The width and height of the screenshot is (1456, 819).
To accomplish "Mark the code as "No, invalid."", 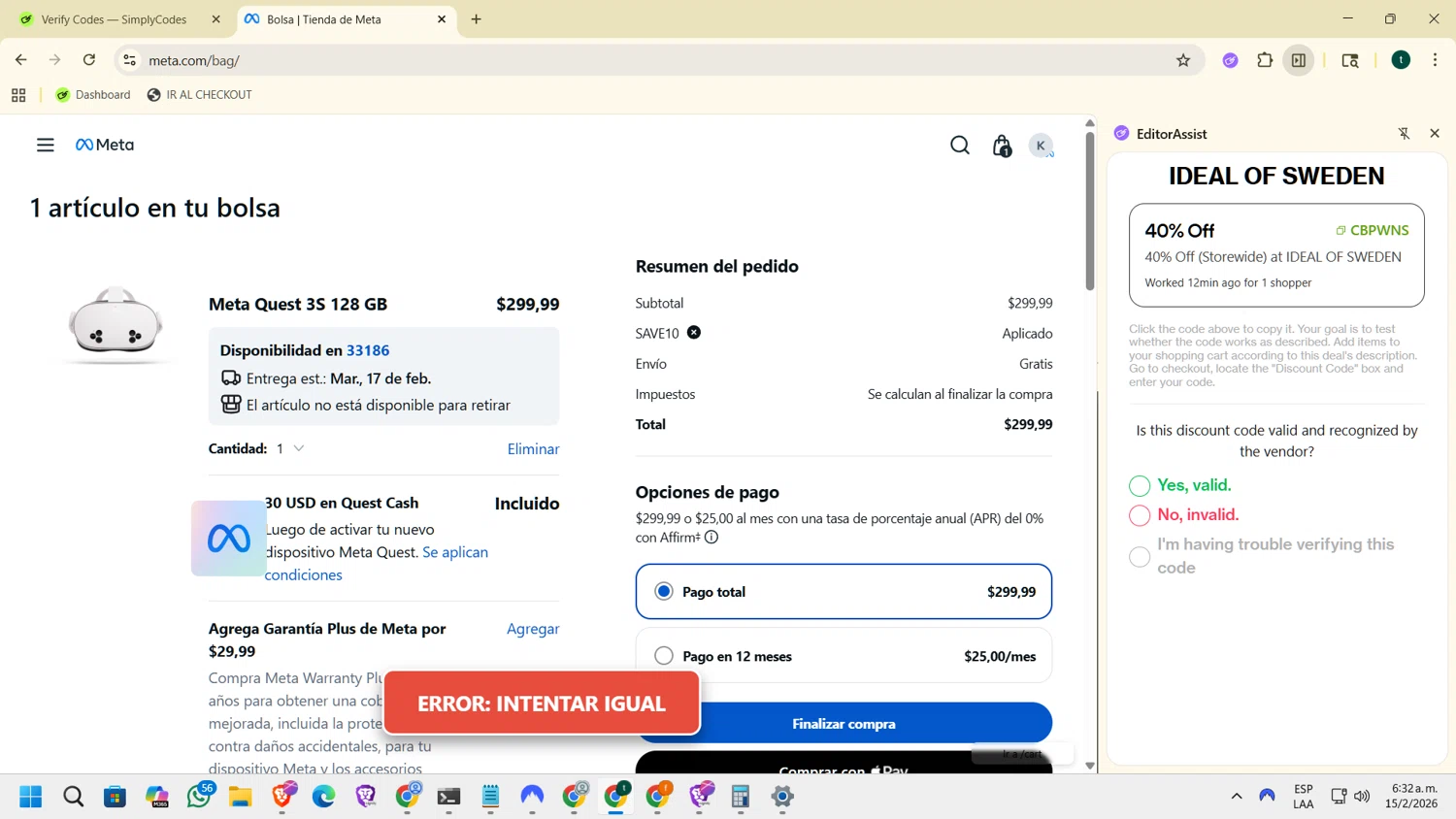I will 1140,515.
